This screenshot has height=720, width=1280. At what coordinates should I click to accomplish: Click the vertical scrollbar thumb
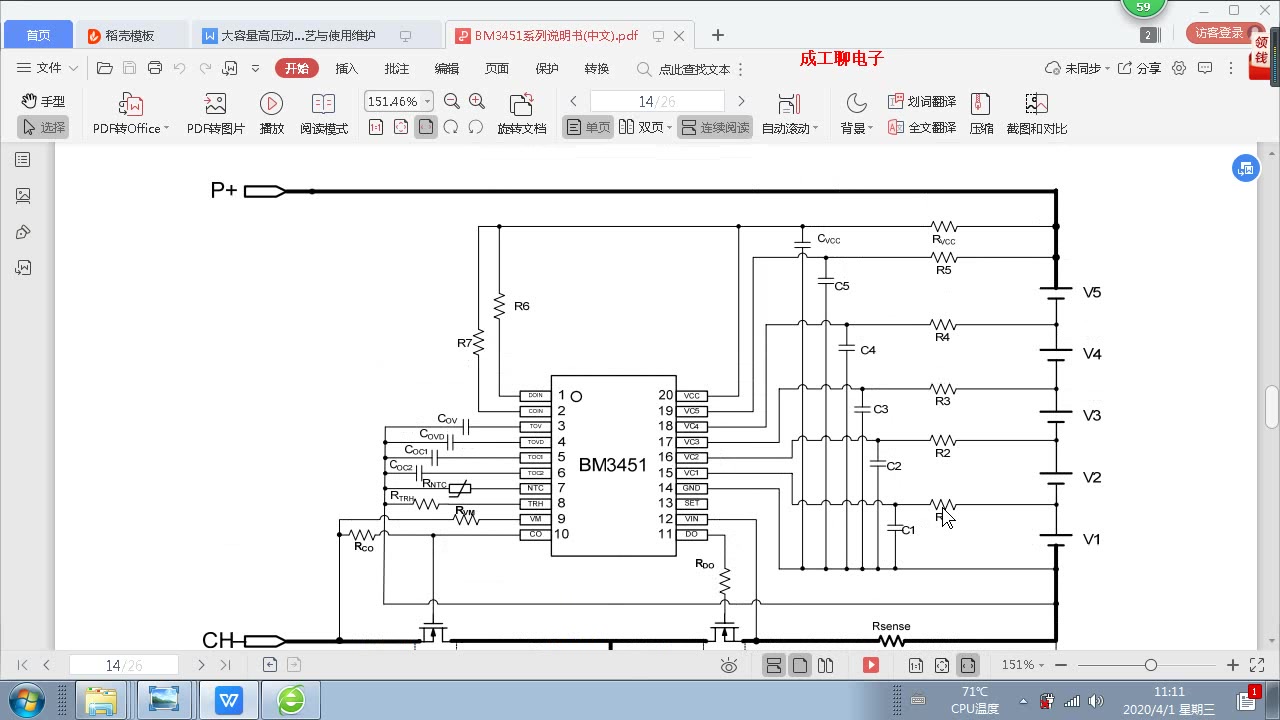click(1271, 405)
